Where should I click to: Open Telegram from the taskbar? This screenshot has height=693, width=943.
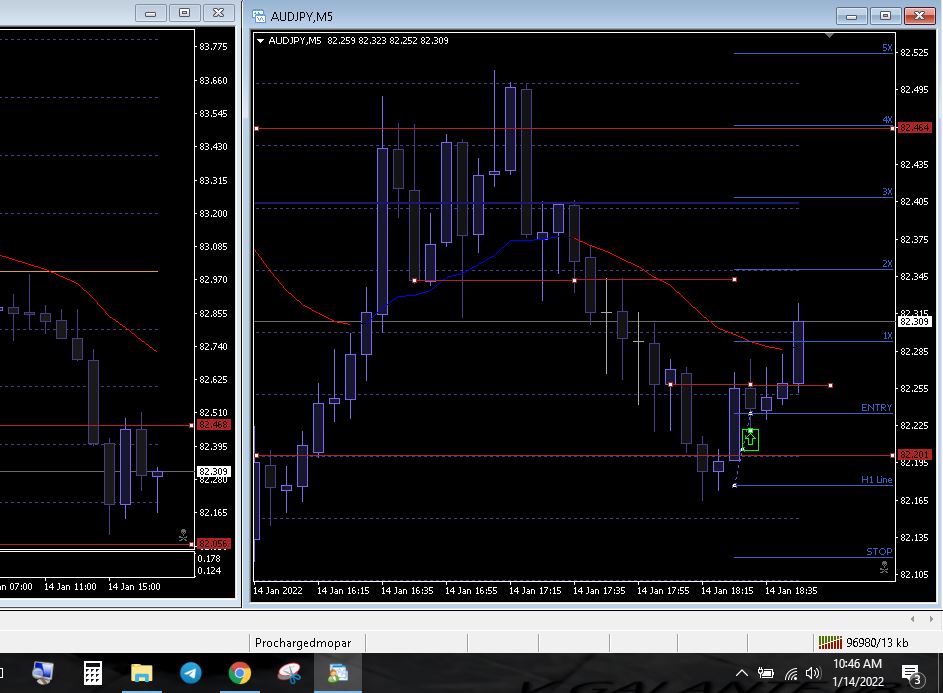[x=190, y=673]
